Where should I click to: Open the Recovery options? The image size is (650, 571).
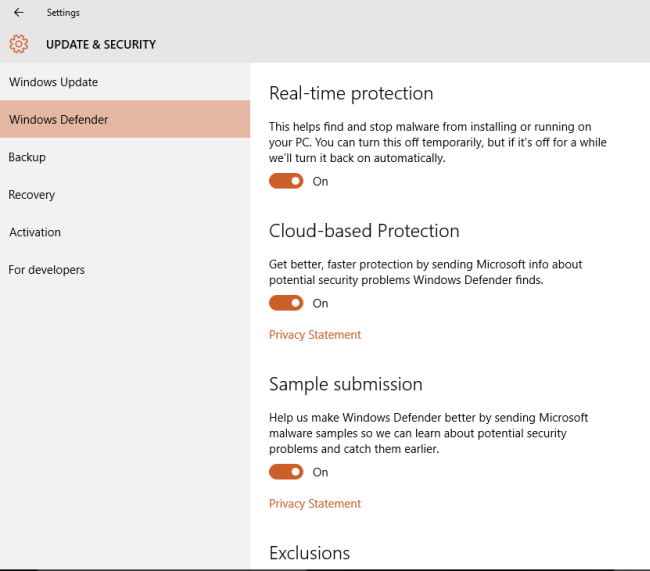pos(32,195)
